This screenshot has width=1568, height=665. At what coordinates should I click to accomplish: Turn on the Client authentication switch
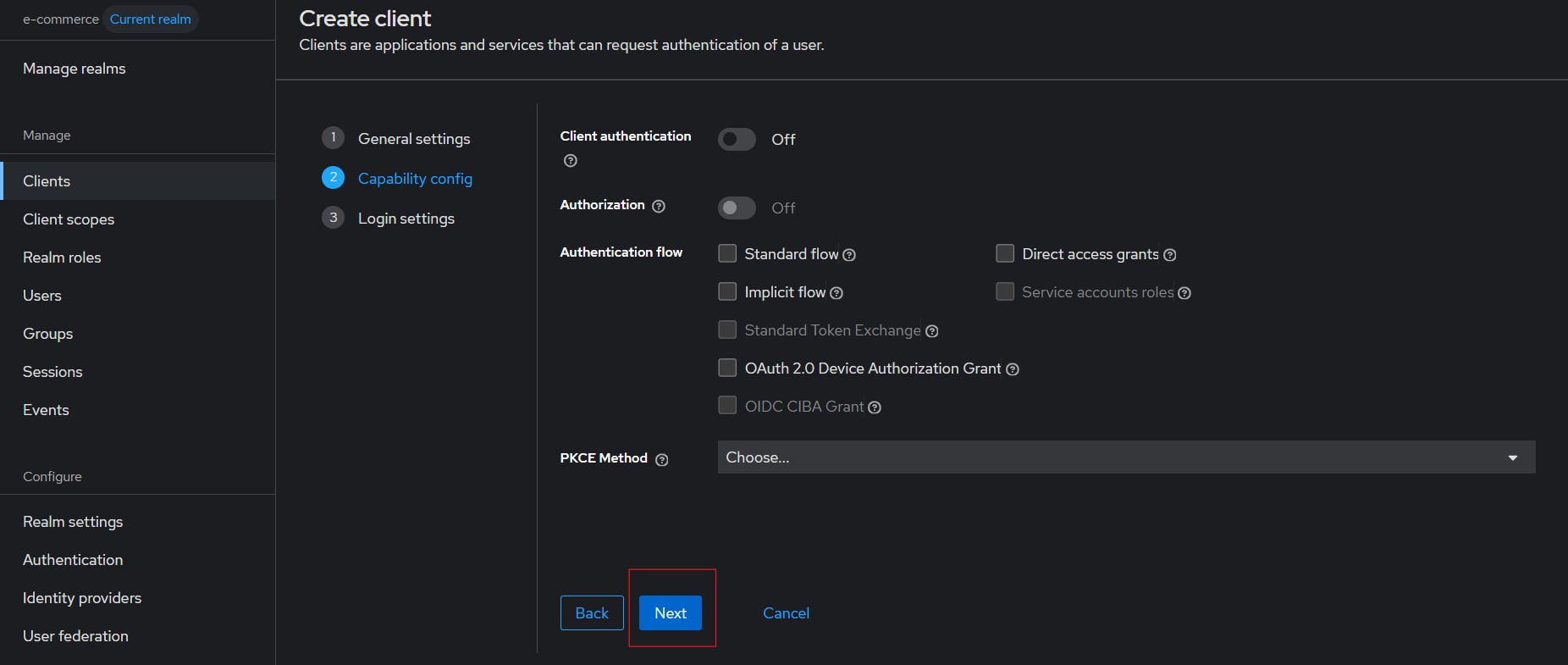pos(737,140)
